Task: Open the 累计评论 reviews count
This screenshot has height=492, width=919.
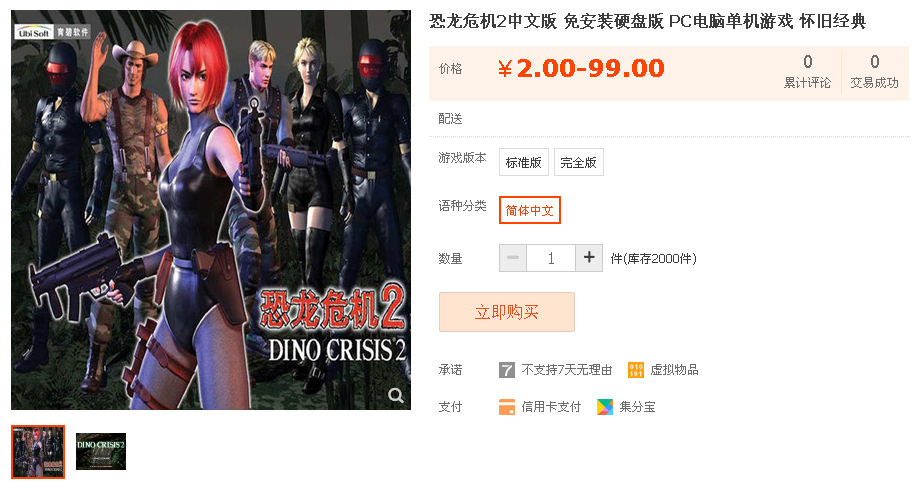Action: (808, 72)
